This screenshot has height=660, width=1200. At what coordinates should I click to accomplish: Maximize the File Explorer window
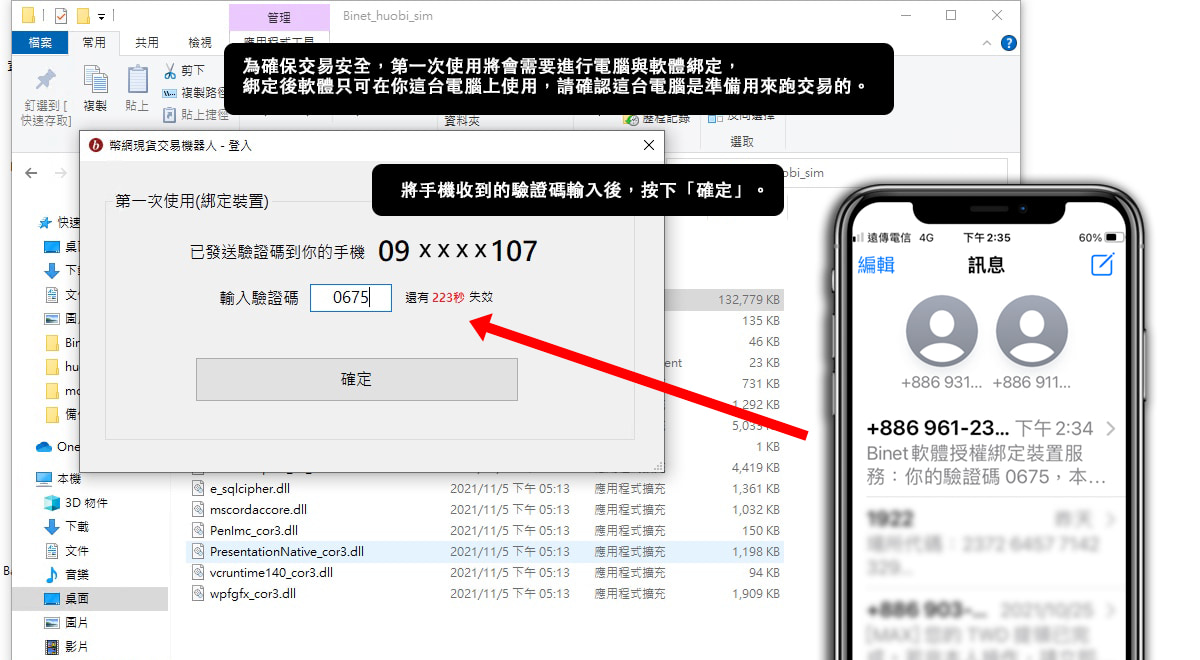(x=951, y=16)
